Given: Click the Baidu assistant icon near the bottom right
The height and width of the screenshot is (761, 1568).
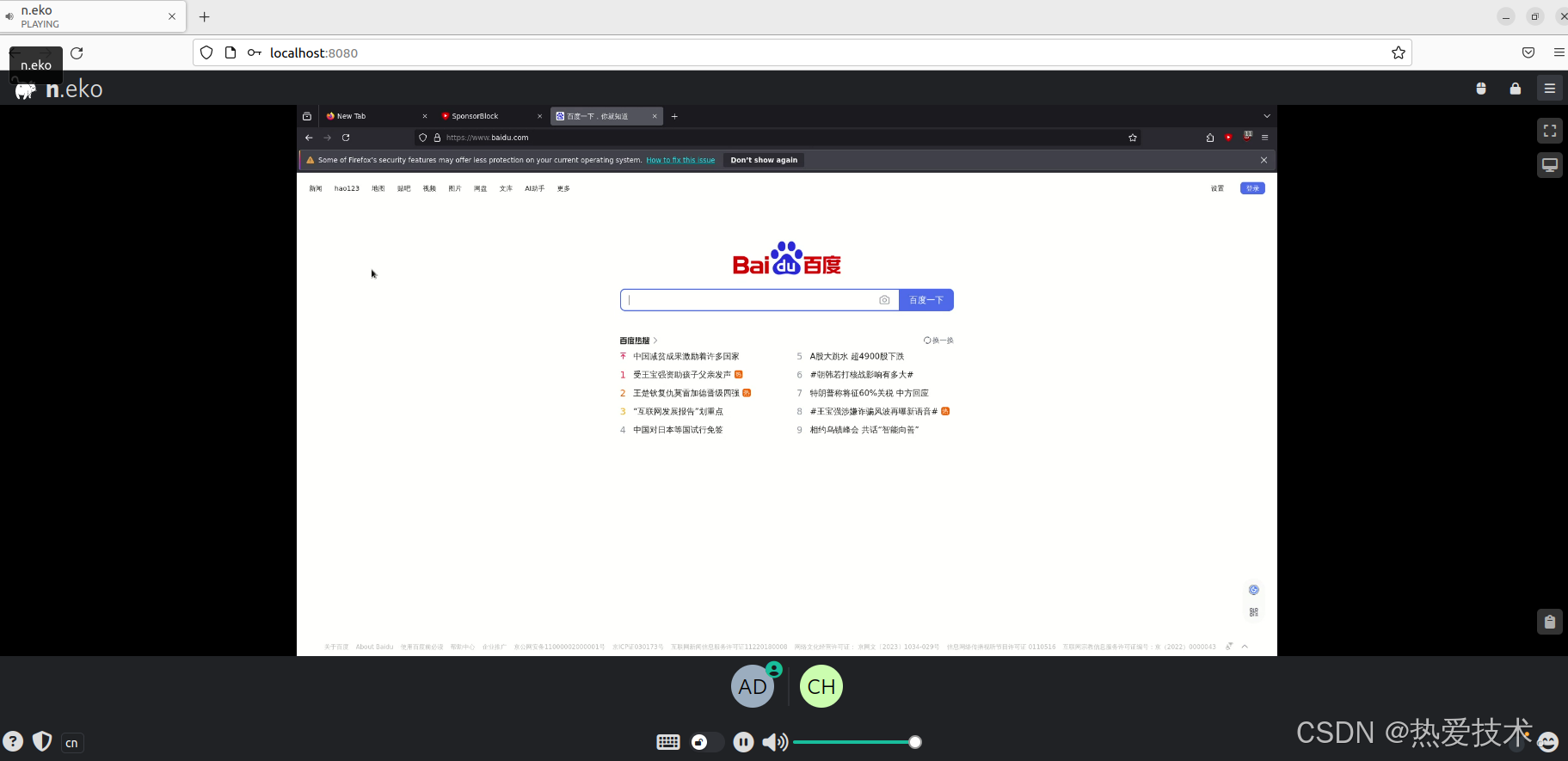Looking at the screenshot, I should click(x=1254, y=590).
